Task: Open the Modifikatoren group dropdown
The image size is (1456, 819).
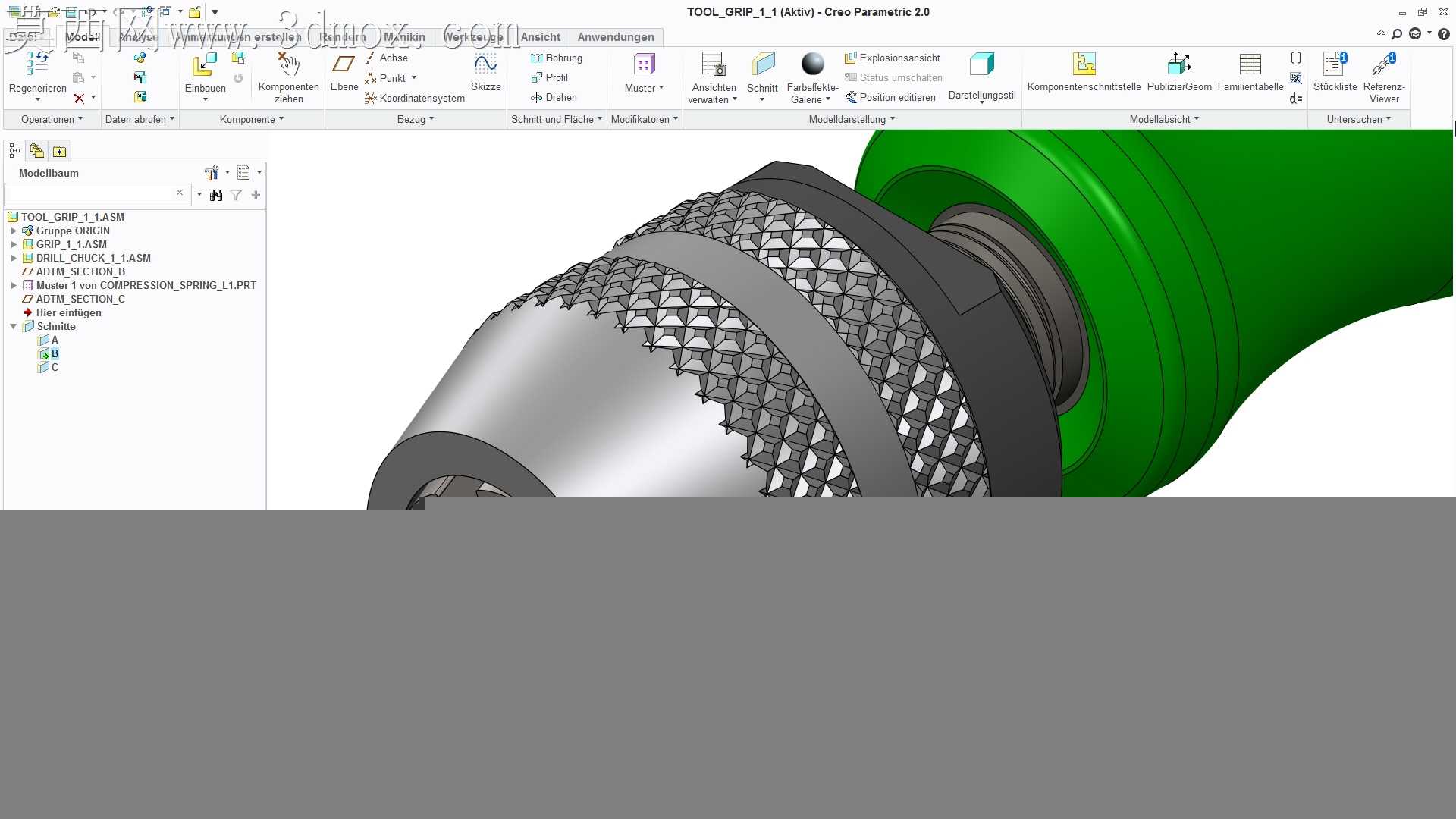Action: tap(645, 119)
